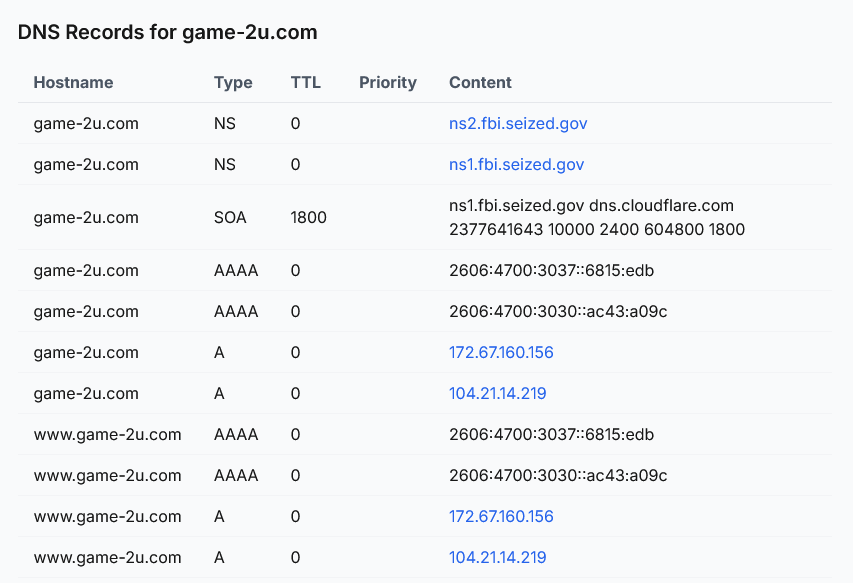The height and width of the screenshot is (583, 853).
Task: Click the TTL column header
Action: 305,82
